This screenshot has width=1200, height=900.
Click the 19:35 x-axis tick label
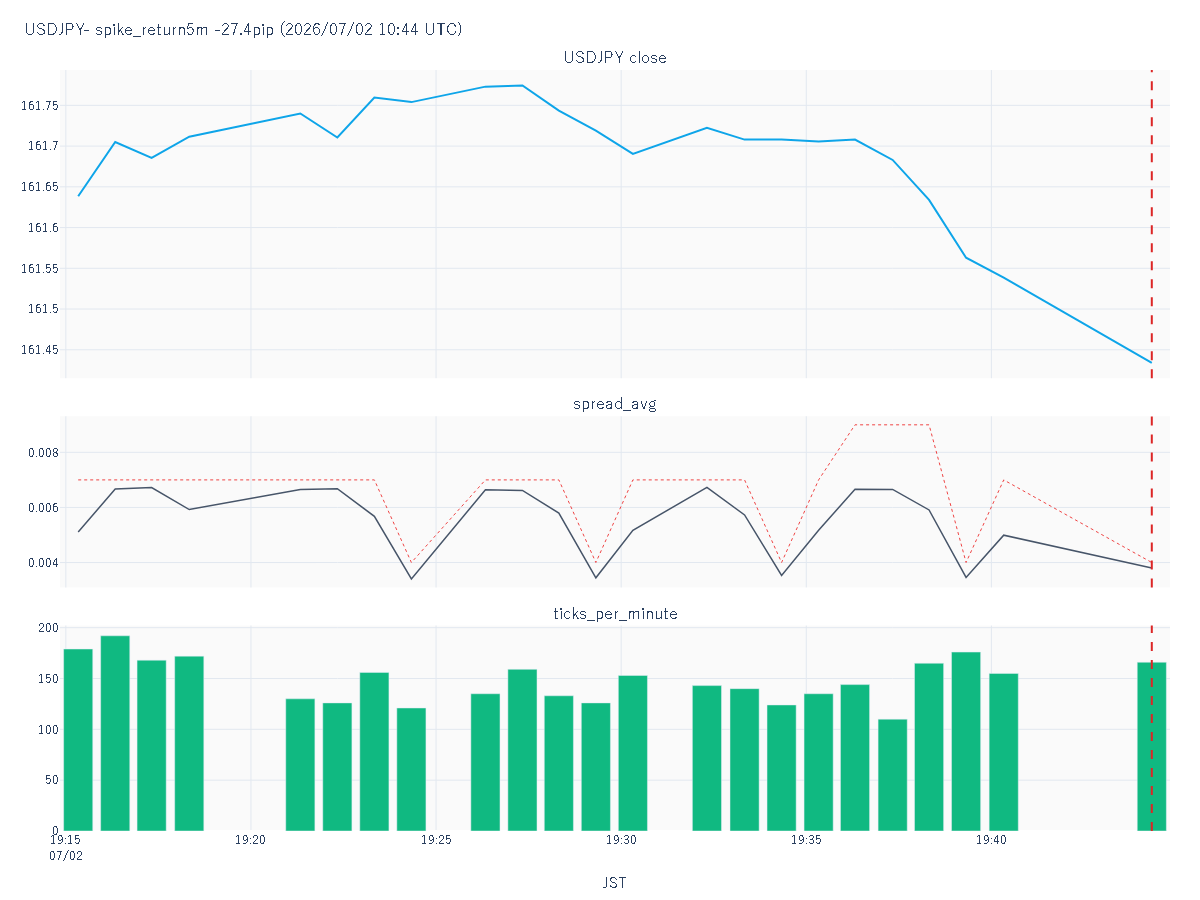pos(806,841)
